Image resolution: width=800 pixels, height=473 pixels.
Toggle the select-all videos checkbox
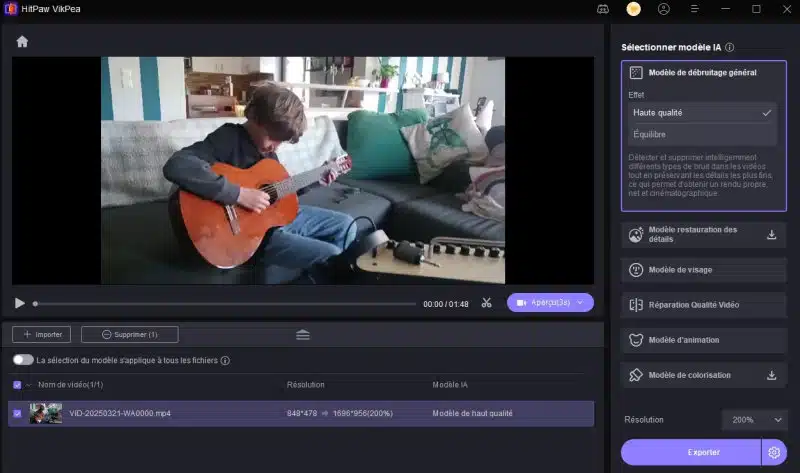pos(17,385)
